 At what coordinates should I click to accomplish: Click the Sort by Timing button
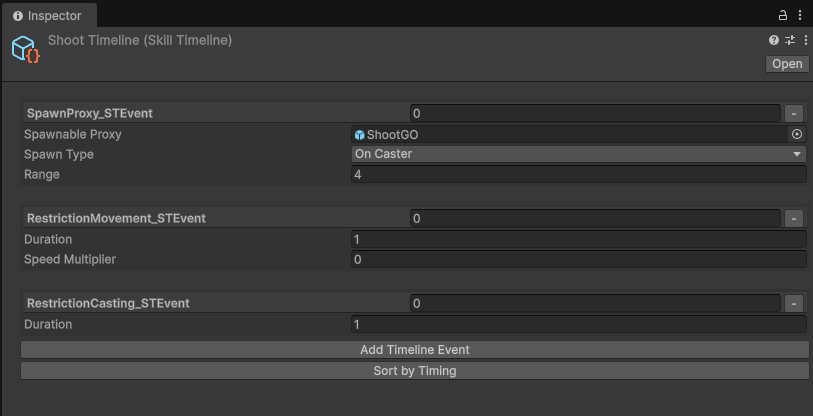[415, 371]
